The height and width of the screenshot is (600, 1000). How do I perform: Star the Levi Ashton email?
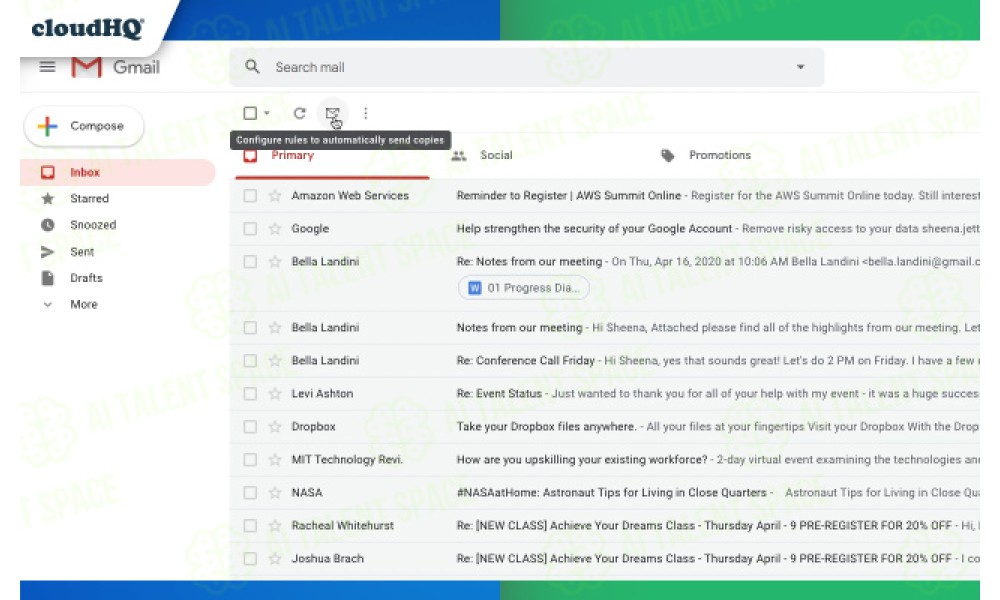(x=275, y=394)
